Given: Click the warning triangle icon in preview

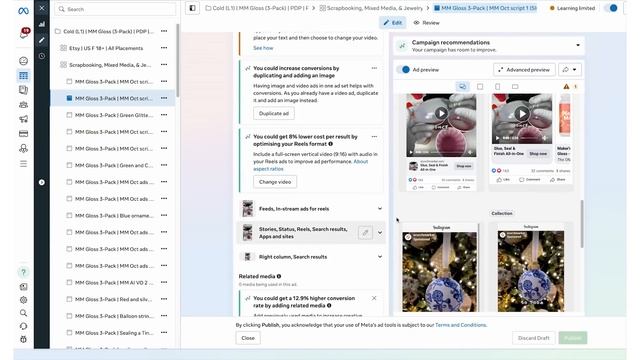Looking at the screenshot, I should point(566,87).
